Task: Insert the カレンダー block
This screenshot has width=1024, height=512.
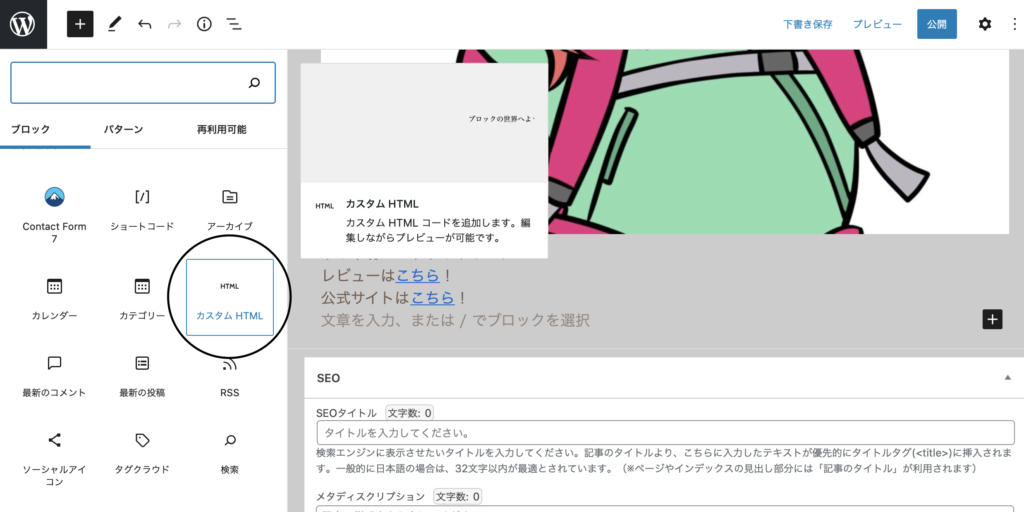Action: 54,298
